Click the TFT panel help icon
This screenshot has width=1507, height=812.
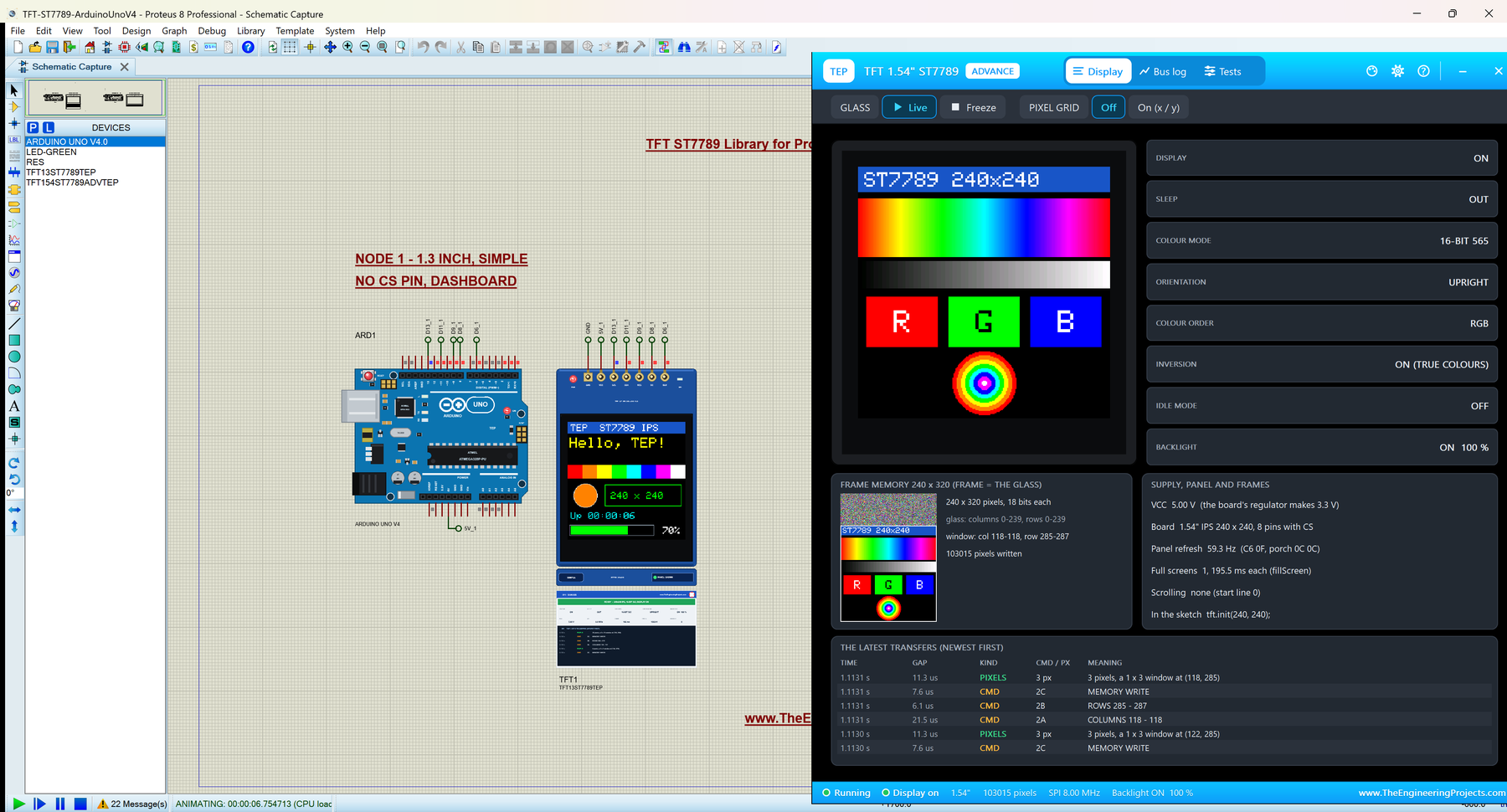1423,71
